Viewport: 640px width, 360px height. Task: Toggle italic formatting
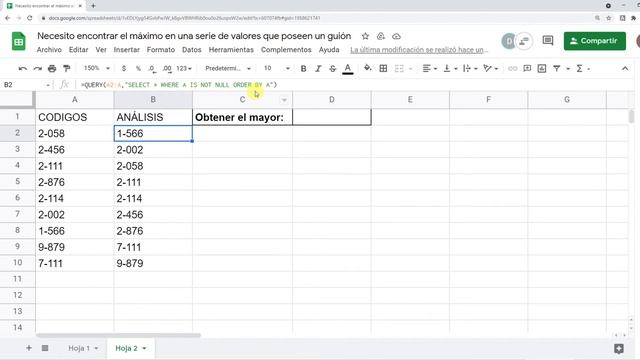pyautogui.click(x=318, y=69)
